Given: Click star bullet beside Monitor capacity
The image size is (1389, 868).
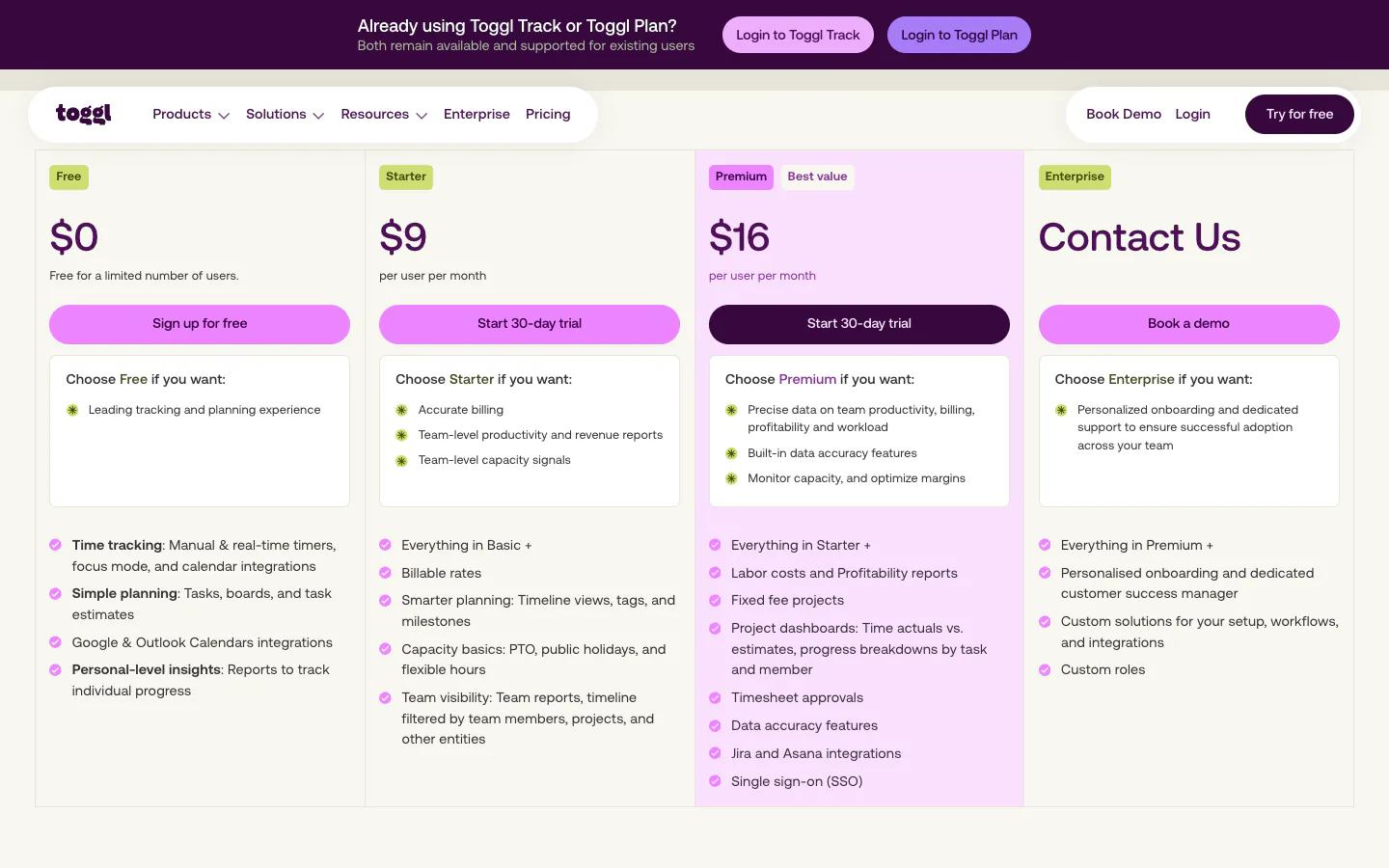Looking at the screenshot, I should 731,478.
